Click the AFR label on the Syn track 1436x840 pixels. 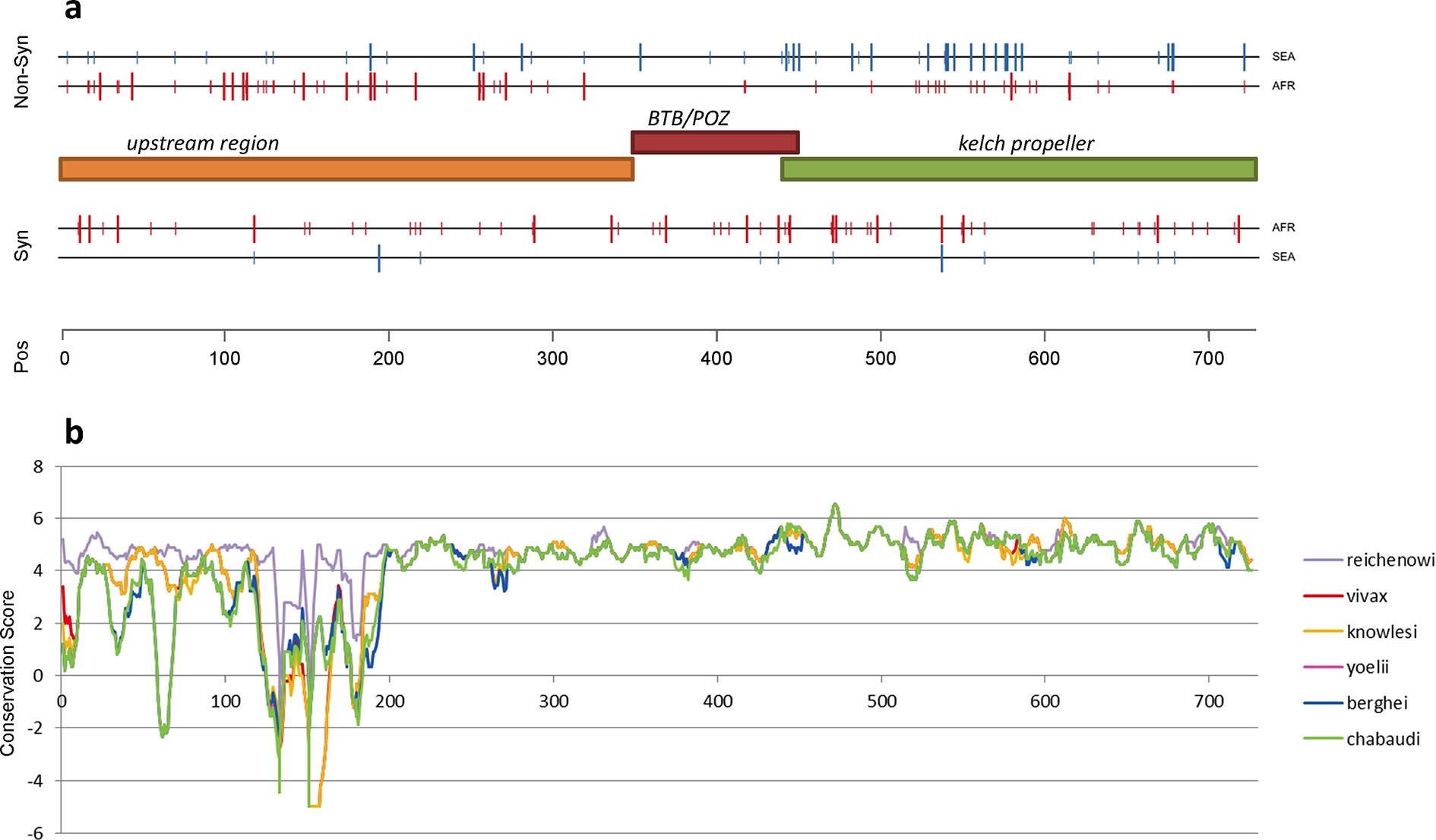tap(1283, 227)
